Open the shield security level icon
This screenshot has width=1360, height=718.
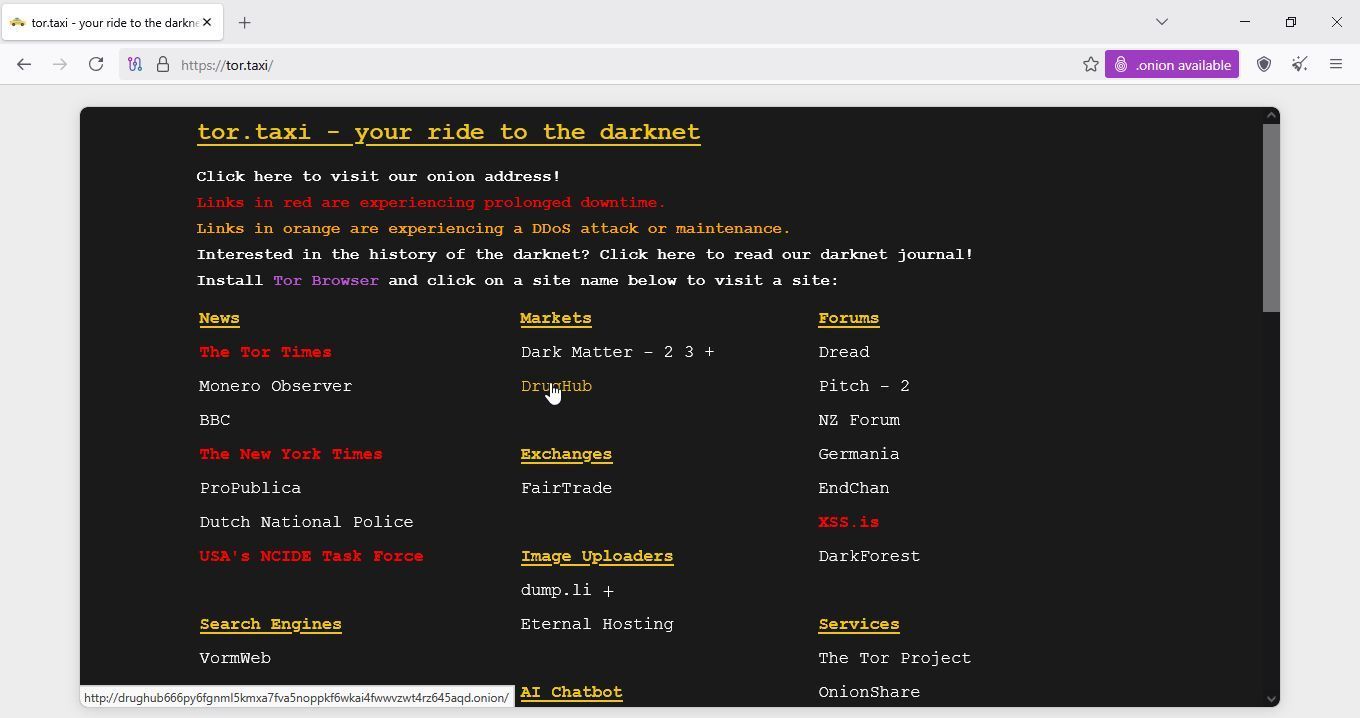pos(1264,65)
